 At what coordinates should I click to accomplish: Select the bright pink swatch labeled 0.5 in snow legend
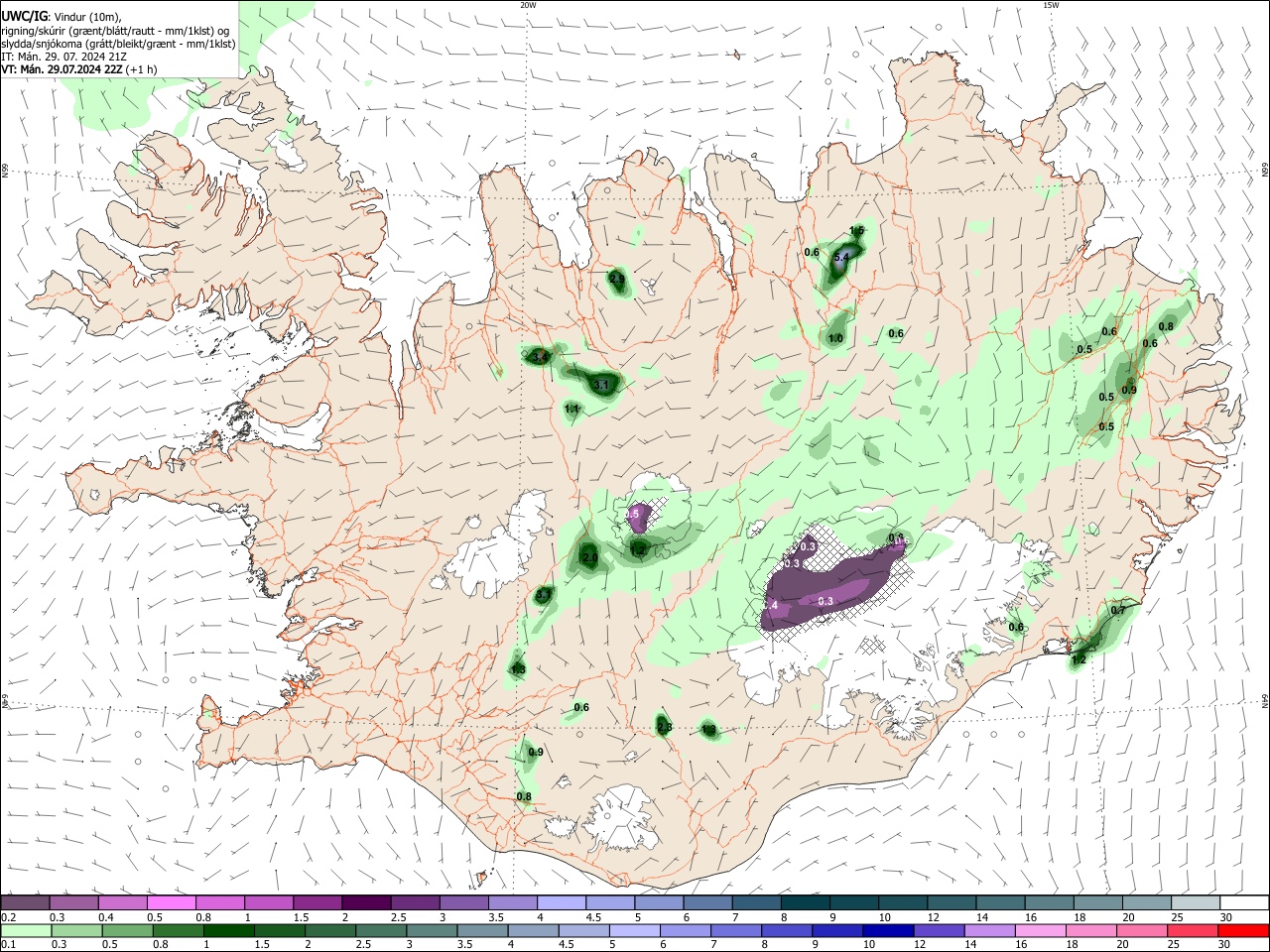pos(171,903)
